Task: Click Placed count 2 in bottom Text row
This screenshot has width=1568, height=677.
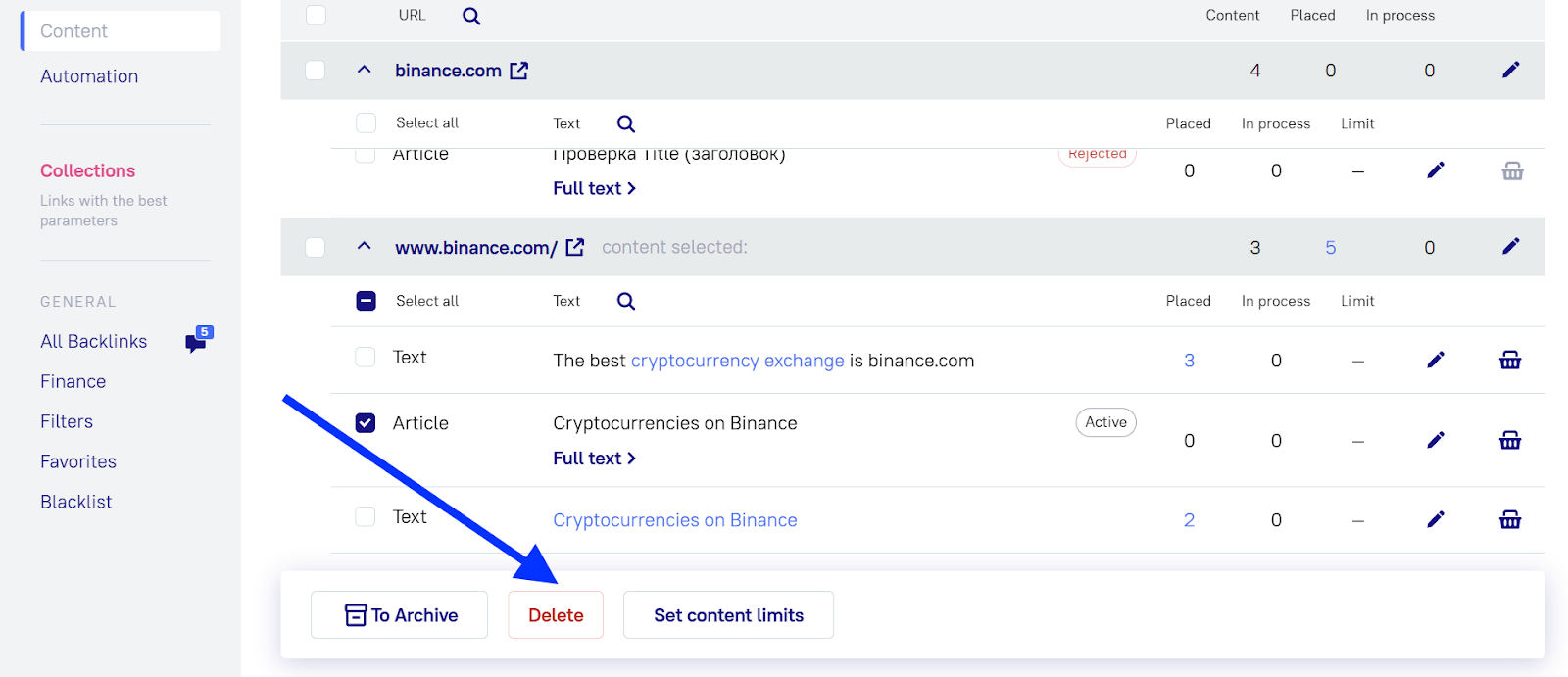Action: [x=1189, y=520]
